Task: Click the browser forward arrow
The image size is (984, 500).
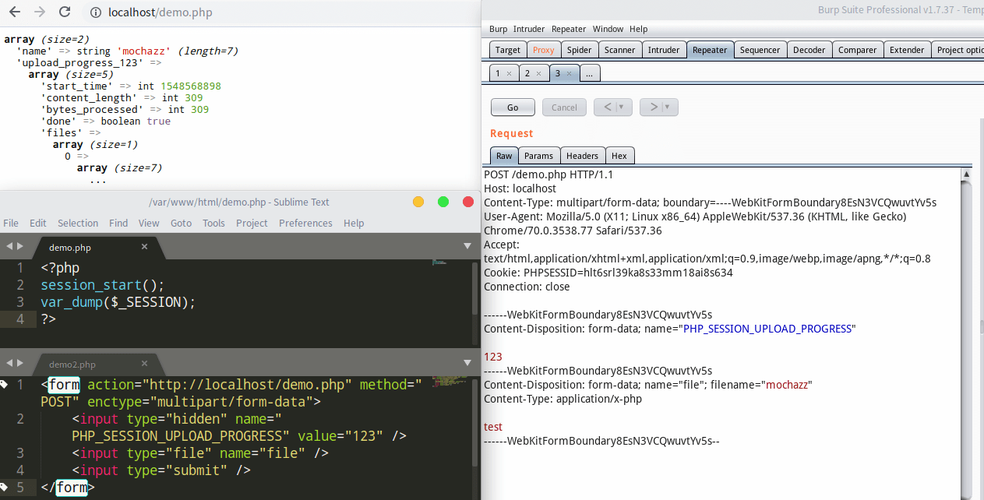Action: (x=40, y=12)
